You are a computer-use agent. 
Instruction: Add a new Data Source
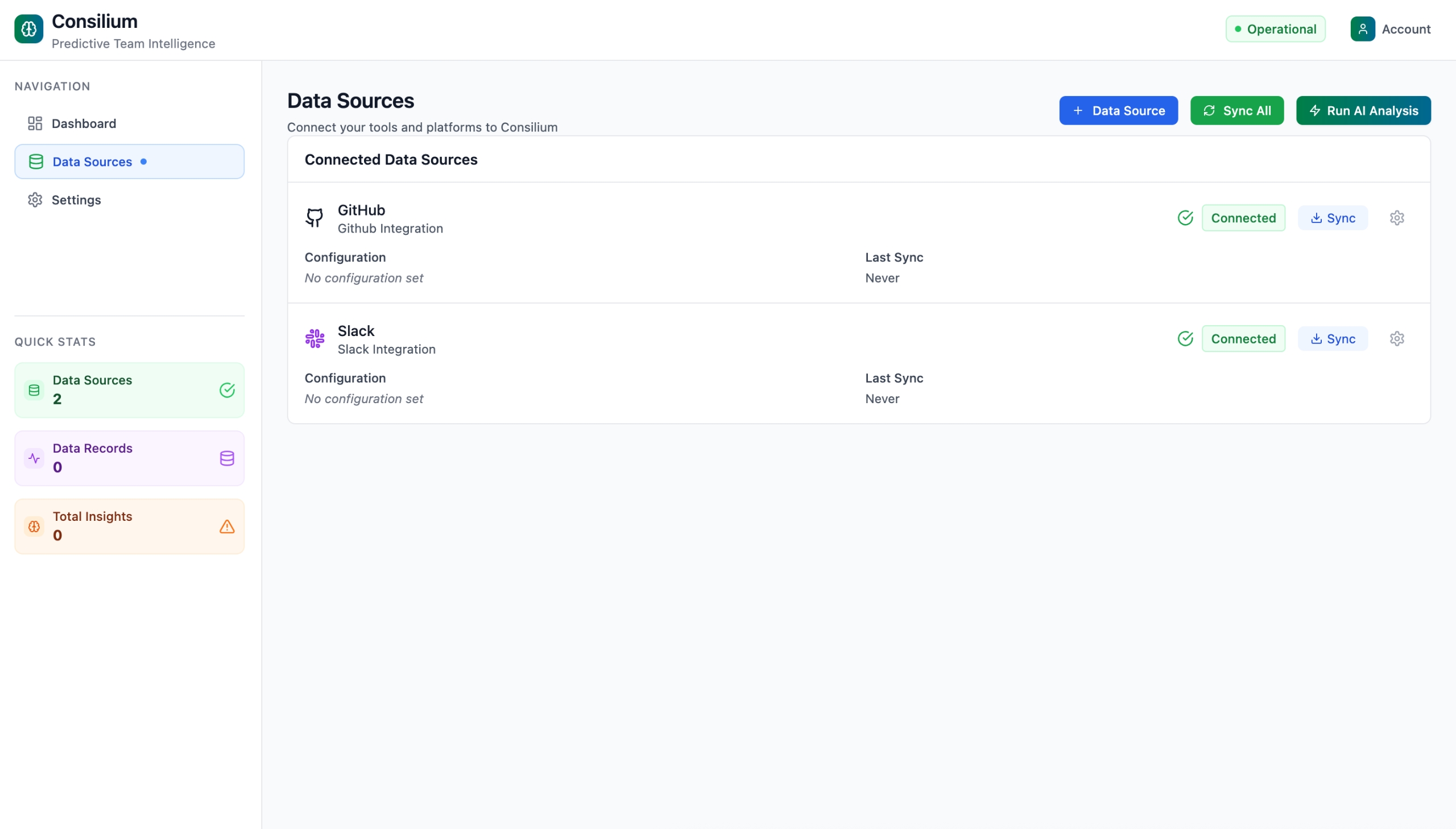(x=1118, y=110)
